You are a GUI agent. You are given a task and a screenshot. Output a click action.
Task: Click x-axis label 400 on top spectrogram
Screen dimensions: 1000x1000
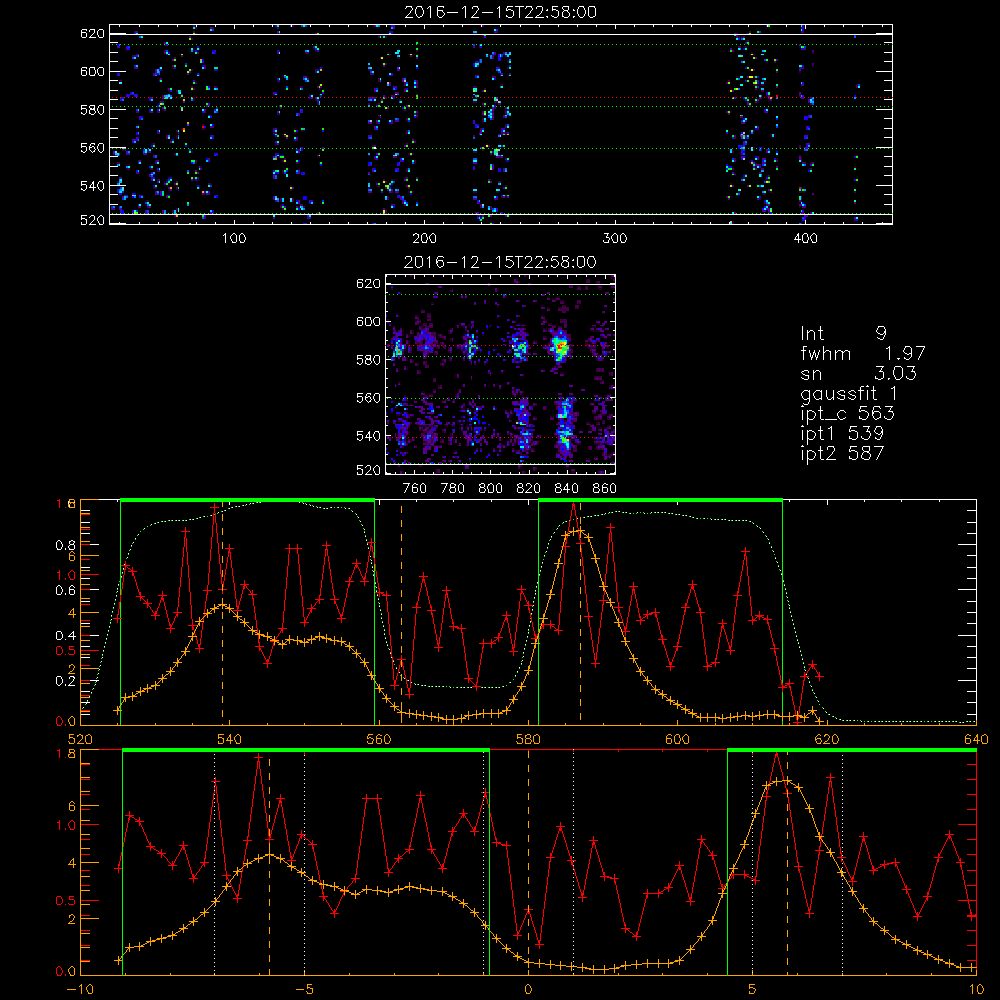pos(805,239)
